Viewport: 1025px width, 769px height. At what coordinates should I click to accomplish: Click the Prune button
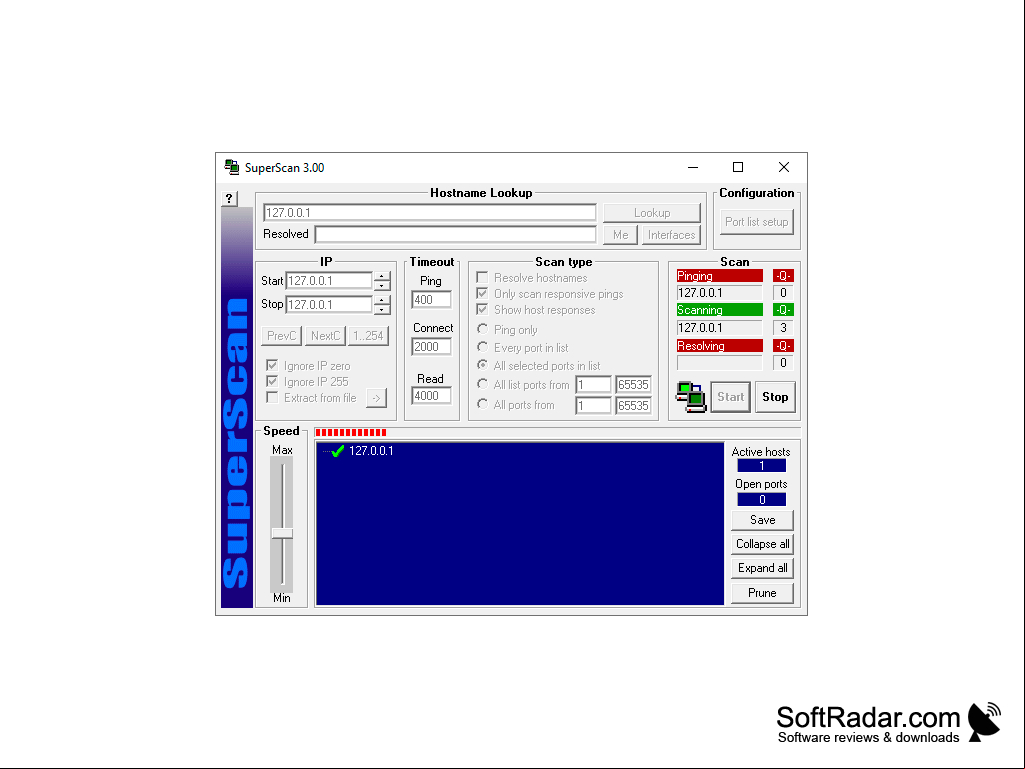point(762,593)
